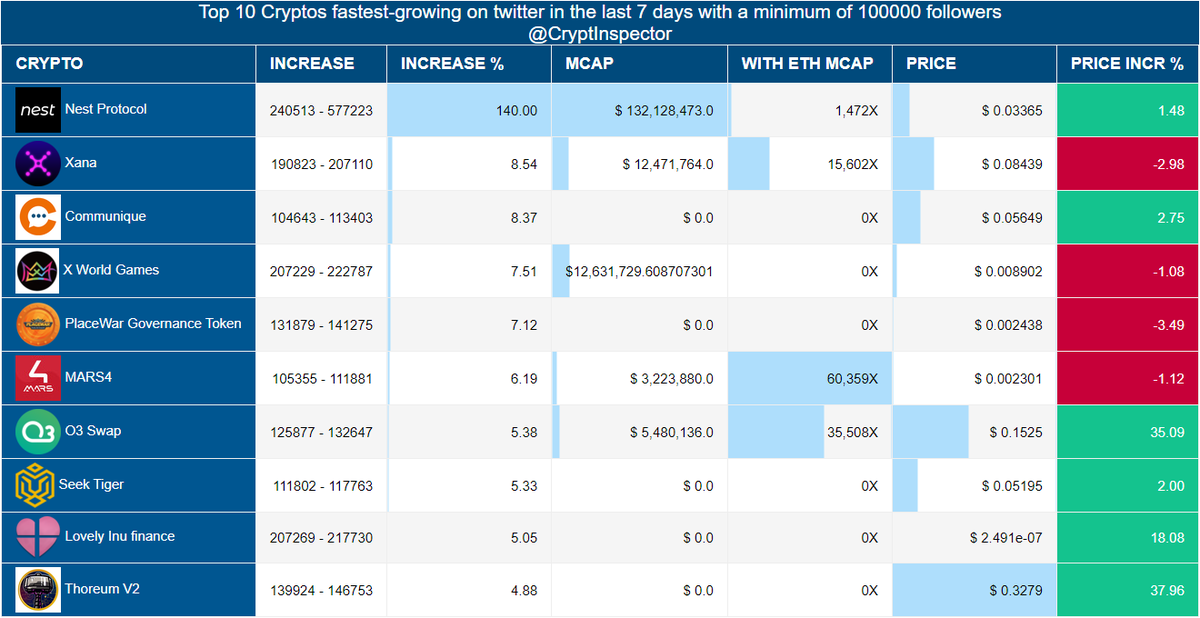Click the Nest Protocol logo icon

coord(38,110)
